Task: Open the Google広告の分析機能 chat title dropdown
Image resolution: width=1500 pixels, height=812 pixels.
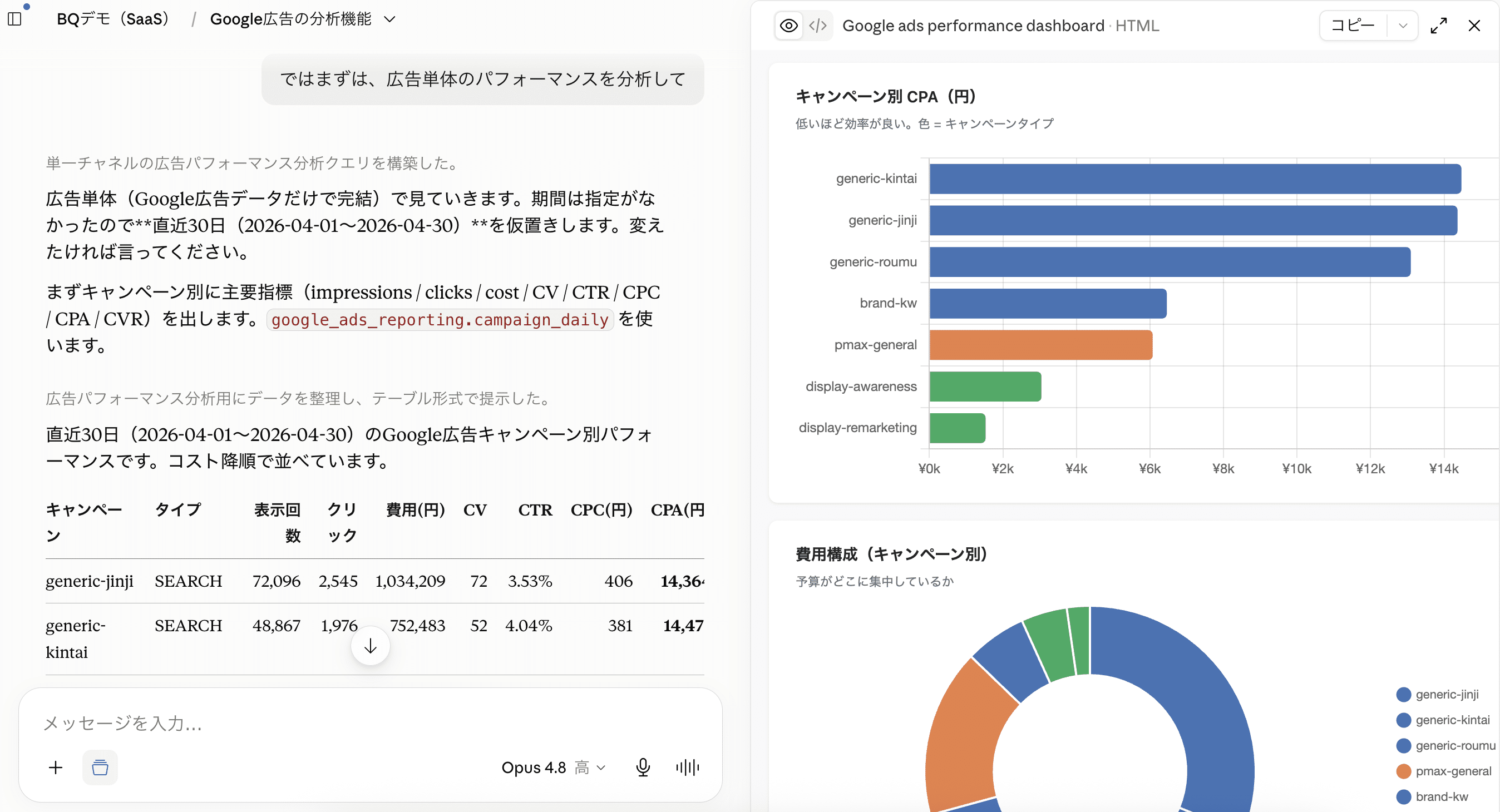Action: pyautogui.click(x=303, y=19)
